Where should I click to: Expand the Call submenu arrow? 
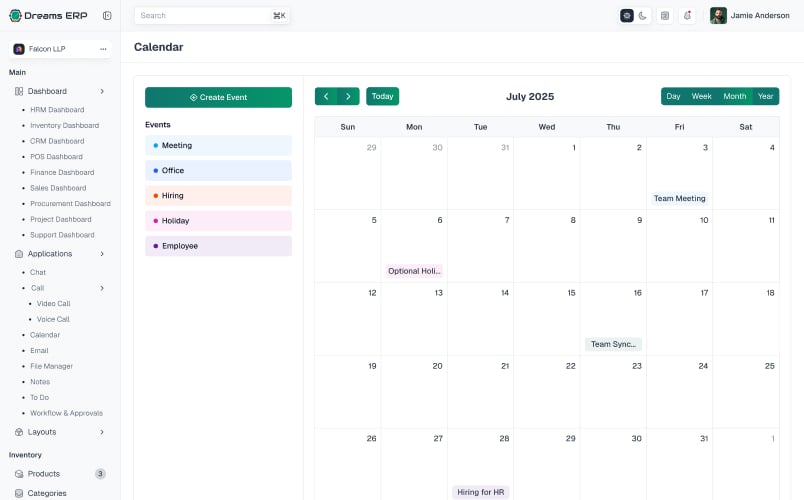[102, 288]
